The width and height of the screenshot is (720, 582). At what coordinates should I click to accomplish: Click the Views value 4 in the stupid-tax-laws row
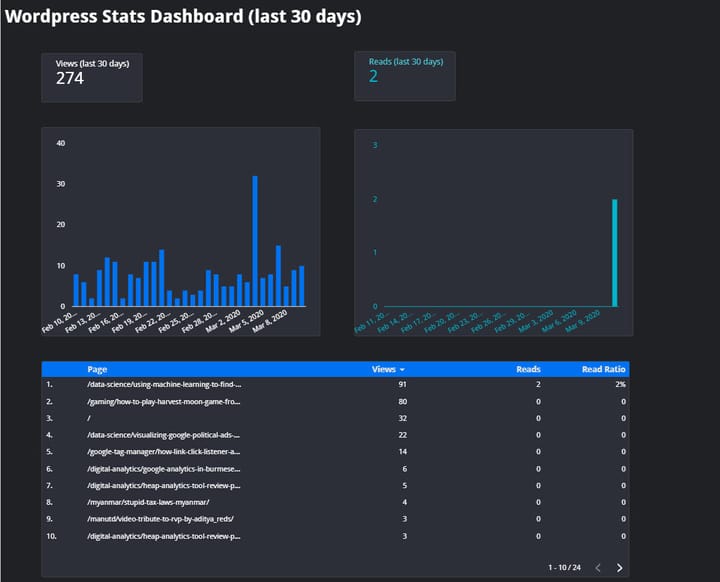coord(405,502)
